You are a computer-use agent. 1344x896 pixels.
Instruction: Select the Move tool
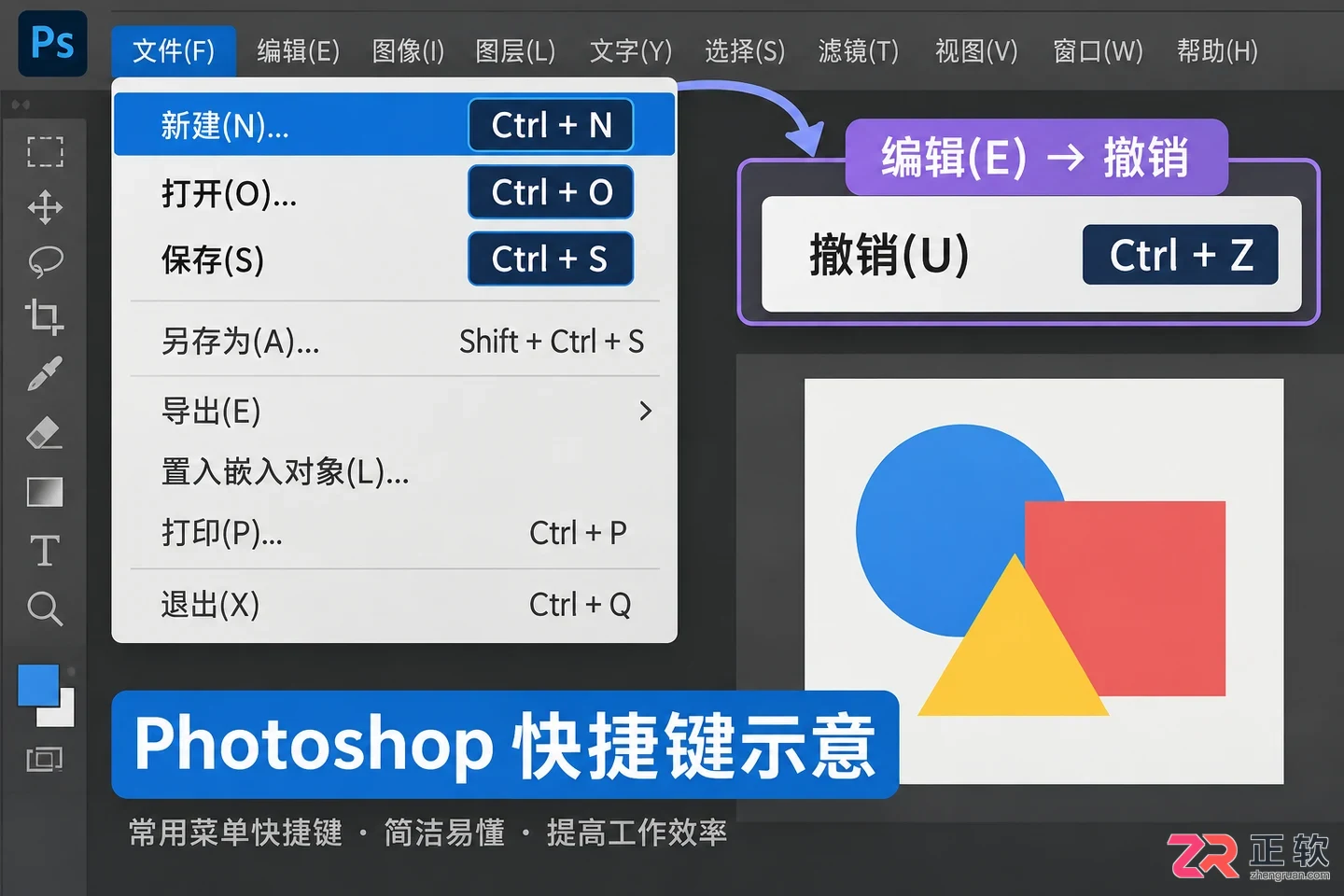(45, 207)
